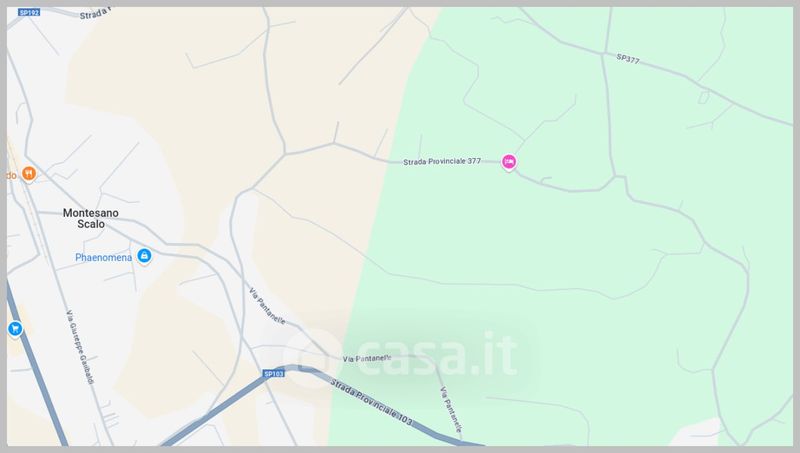
Task: Click the Strada Provinciale 103 label
Action: coord(371,402)
